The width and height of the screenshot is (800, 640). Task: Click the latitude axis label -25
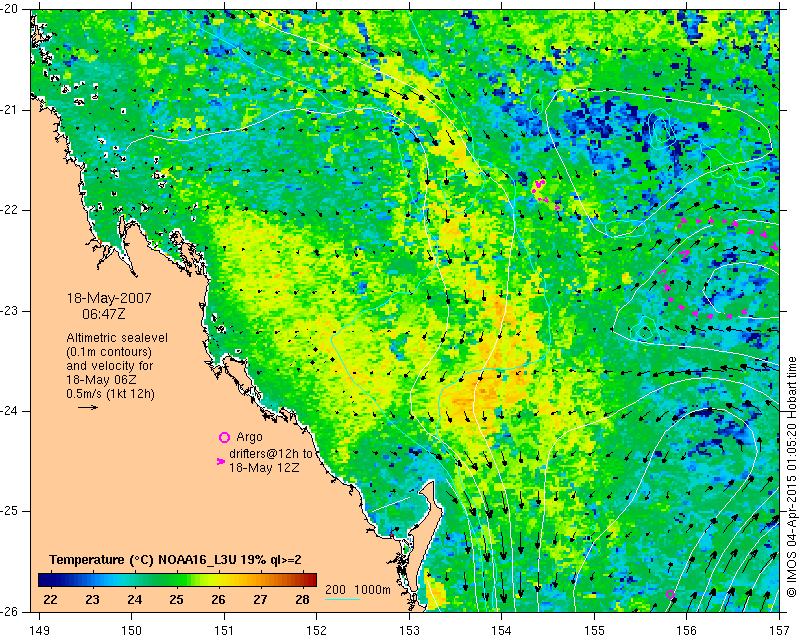[x=9, y=511]
